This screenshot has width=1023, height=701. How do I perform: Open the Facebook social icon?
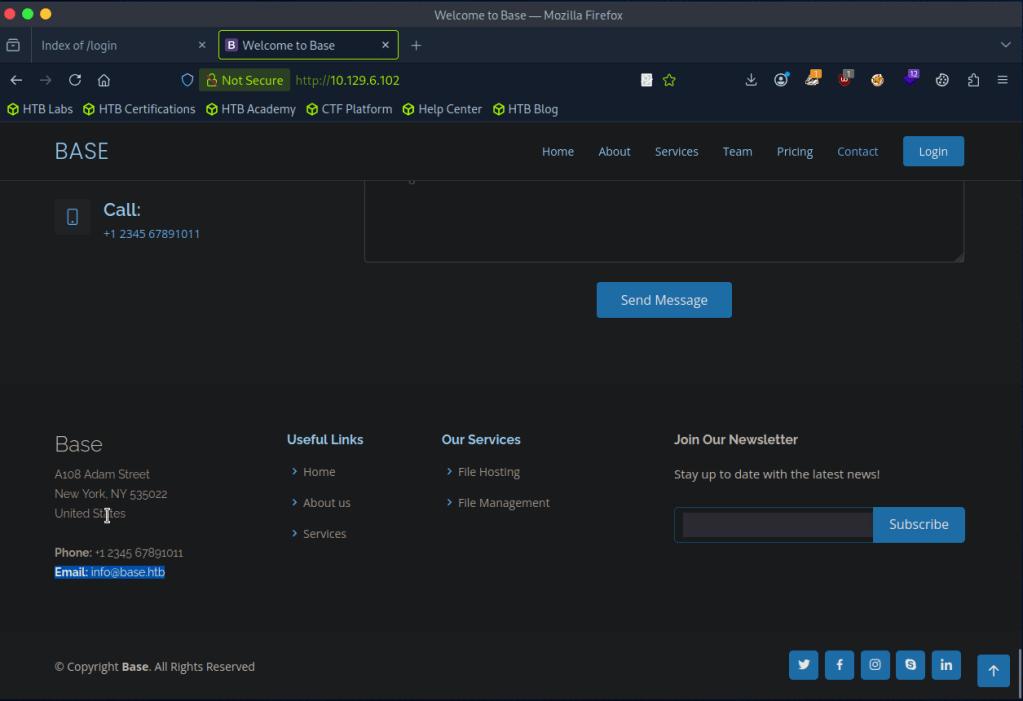click(x=839, y=665)
